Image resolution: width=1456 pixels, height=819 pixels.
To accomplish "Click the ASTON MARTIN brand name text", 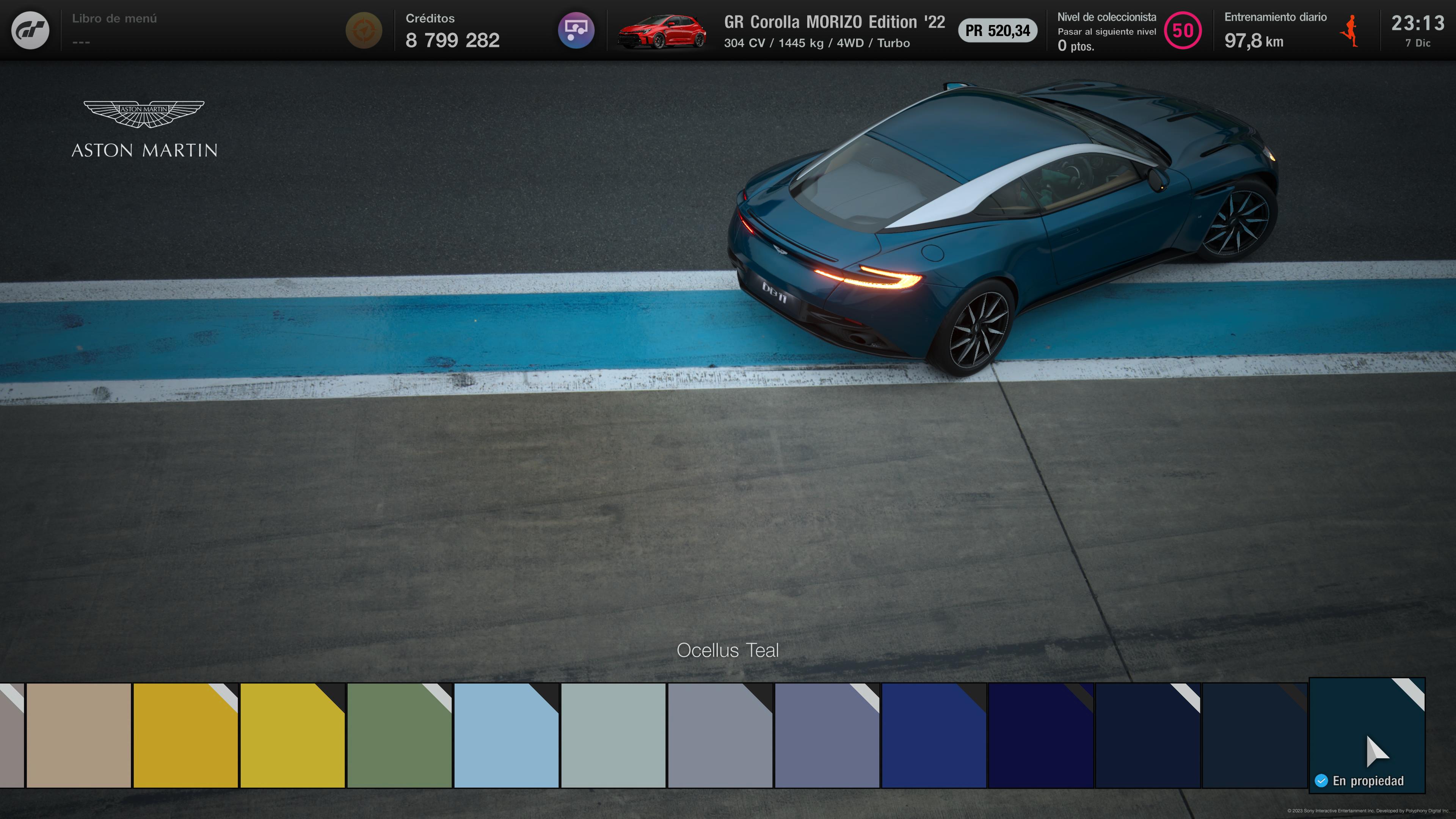I will pos(144,151).
